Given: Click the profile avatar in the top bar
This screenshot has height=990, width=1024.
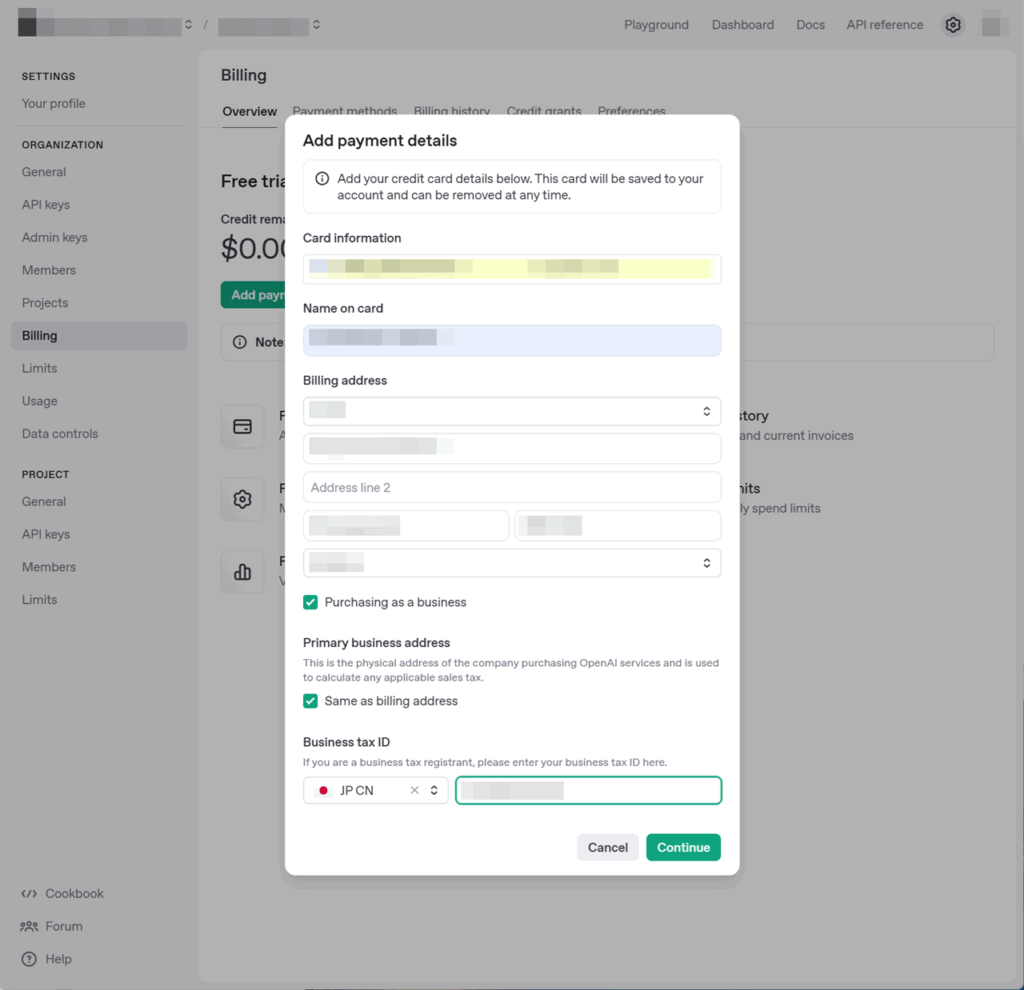Looking at the screenshot, I should [993, 24].
